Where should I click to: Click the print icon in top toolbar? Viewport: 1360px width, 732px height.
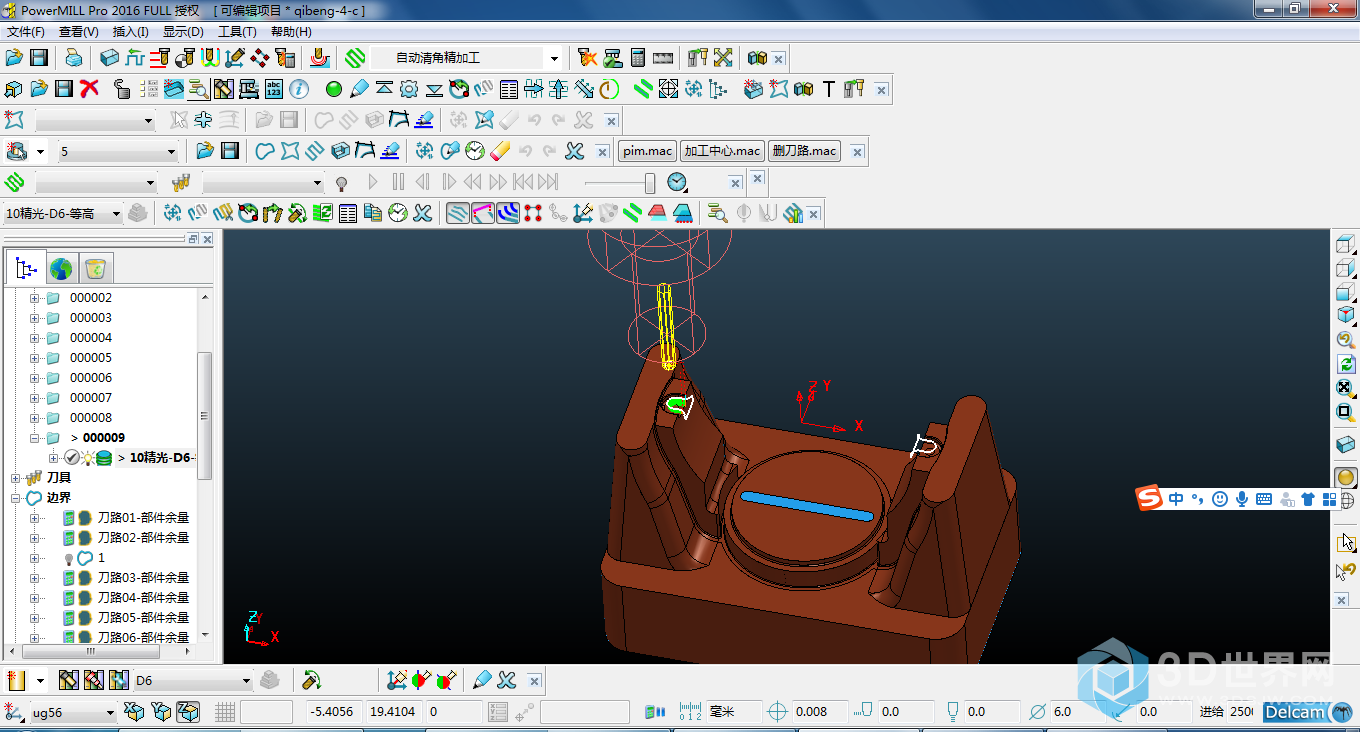click(73, 58)
